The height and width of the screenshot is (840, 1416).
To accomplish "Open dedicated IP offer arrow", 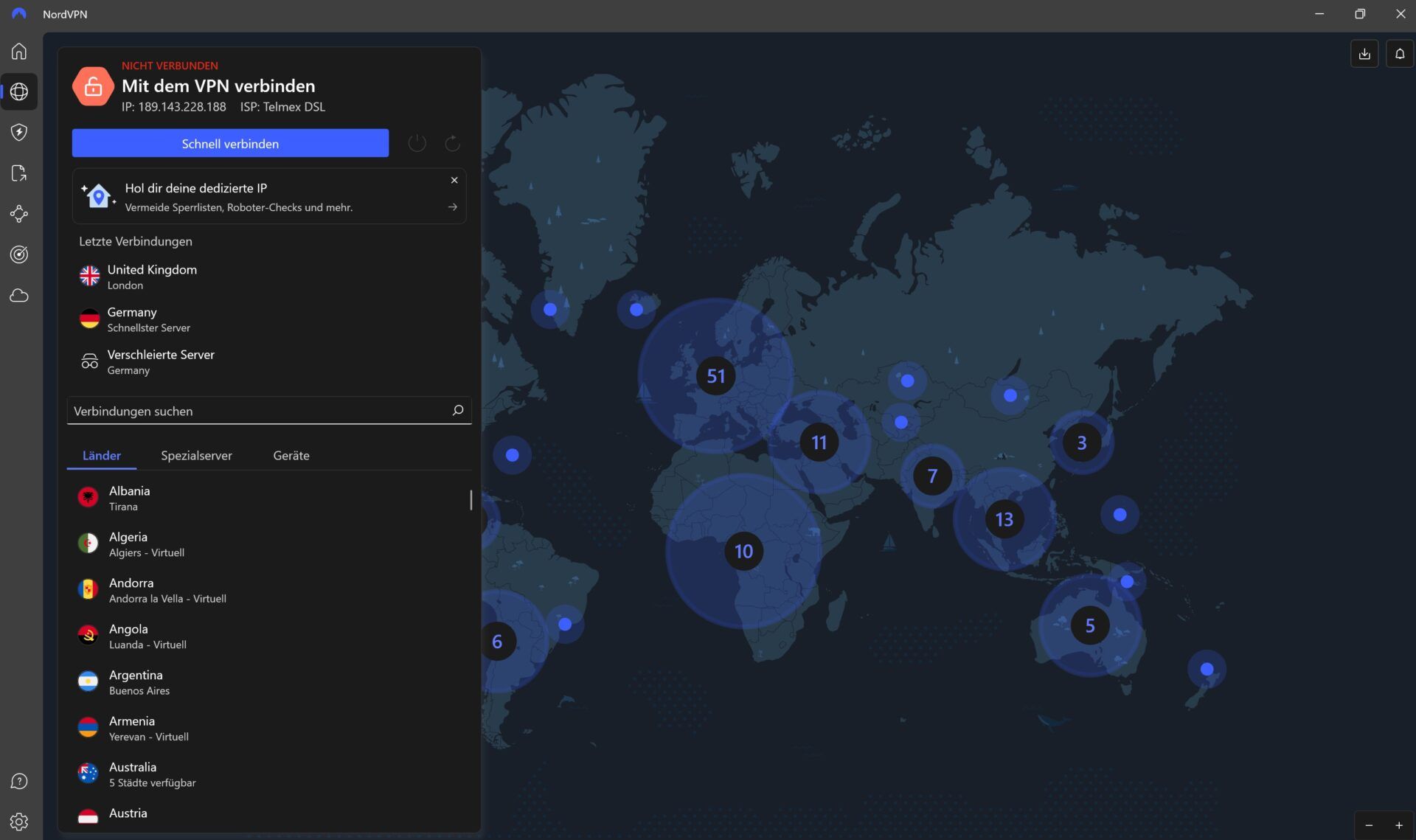I will 453,207.
